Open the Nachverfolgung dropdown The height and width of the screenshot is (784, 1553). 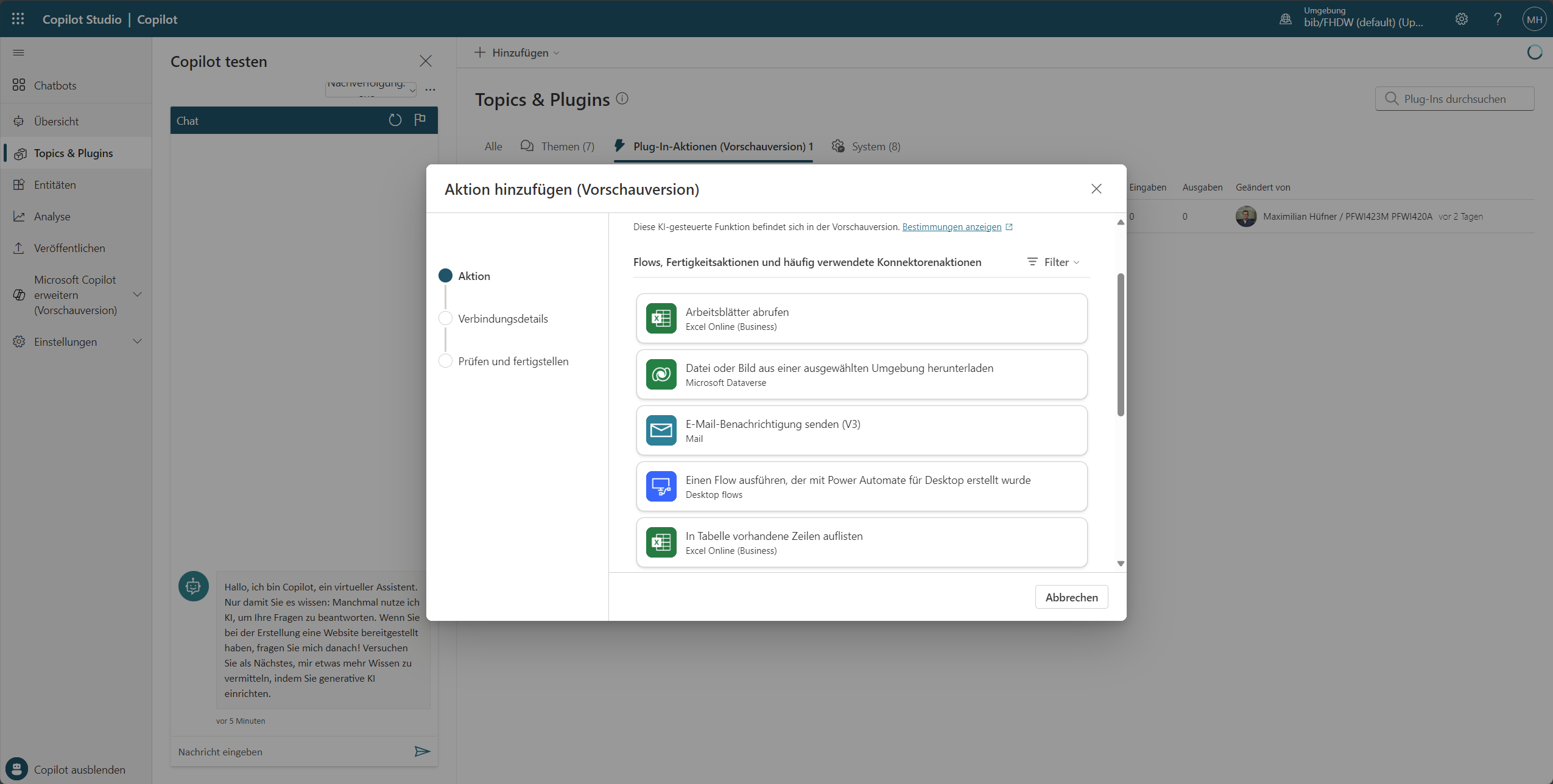pyautogui.click(x=371, y=89)
